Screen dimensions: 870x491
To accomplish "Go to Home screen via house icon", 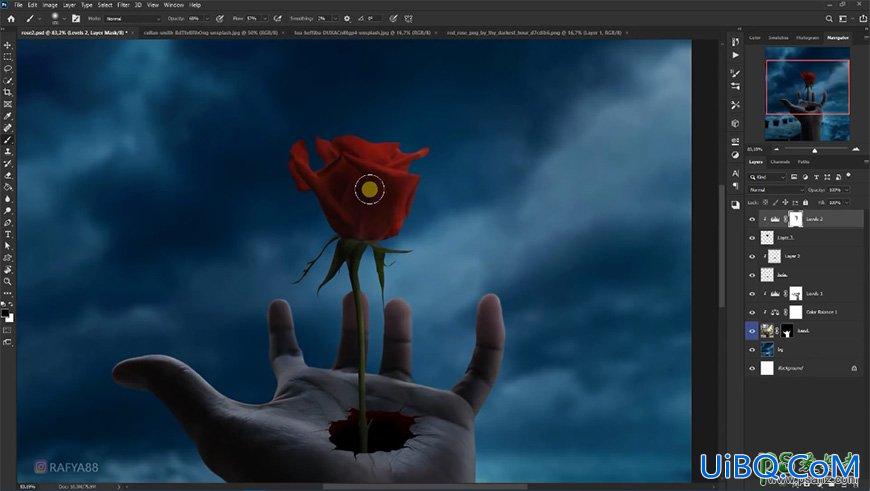I will (11, 18).
